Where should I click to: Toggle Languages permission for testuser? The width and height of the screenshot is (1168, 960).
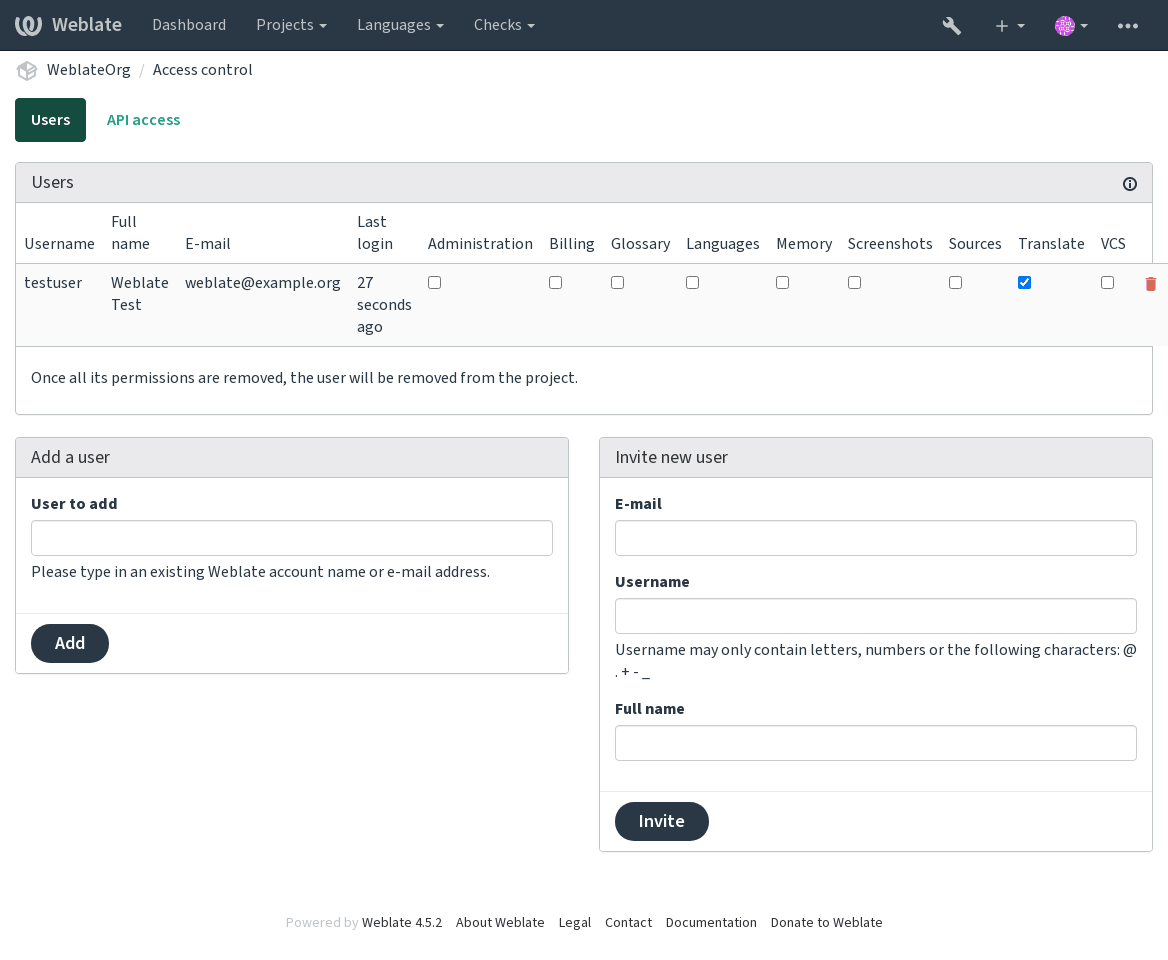coord(692,282)
